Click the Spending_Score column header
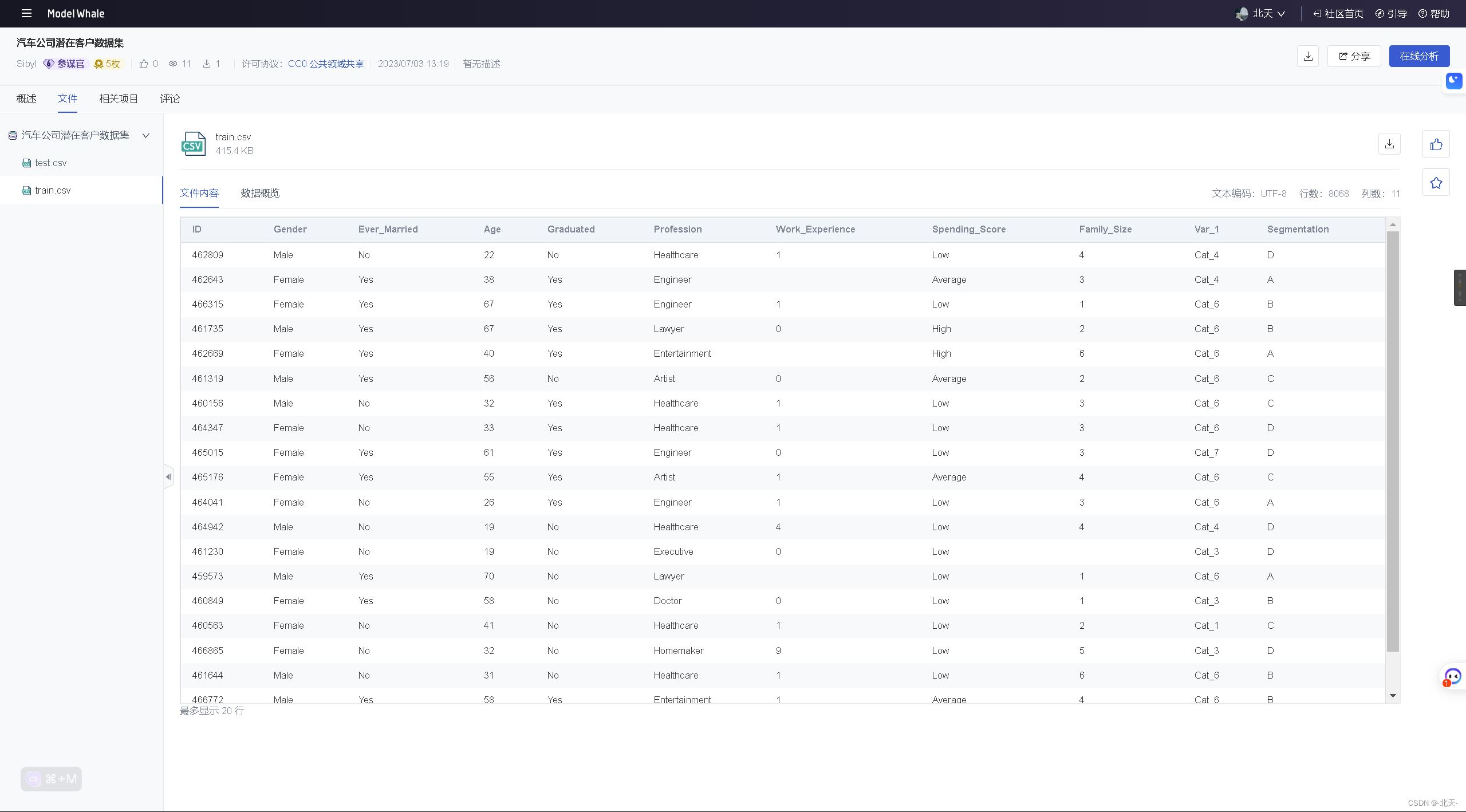 click(968, 229)
